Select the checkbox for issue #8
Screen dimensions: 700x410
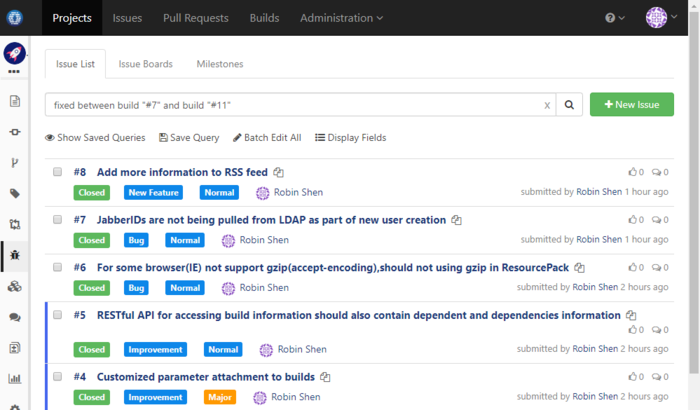point(58,172)
